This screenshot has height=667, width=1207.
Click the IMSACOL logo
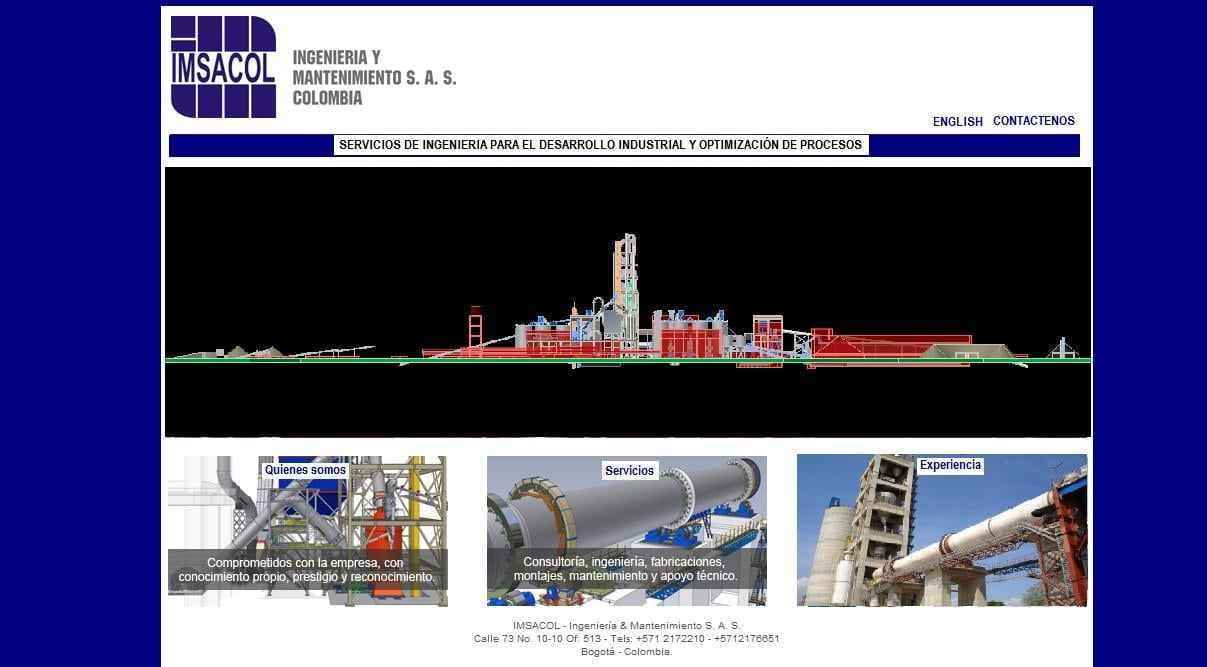pyautogui.click(x=223, y=67)
